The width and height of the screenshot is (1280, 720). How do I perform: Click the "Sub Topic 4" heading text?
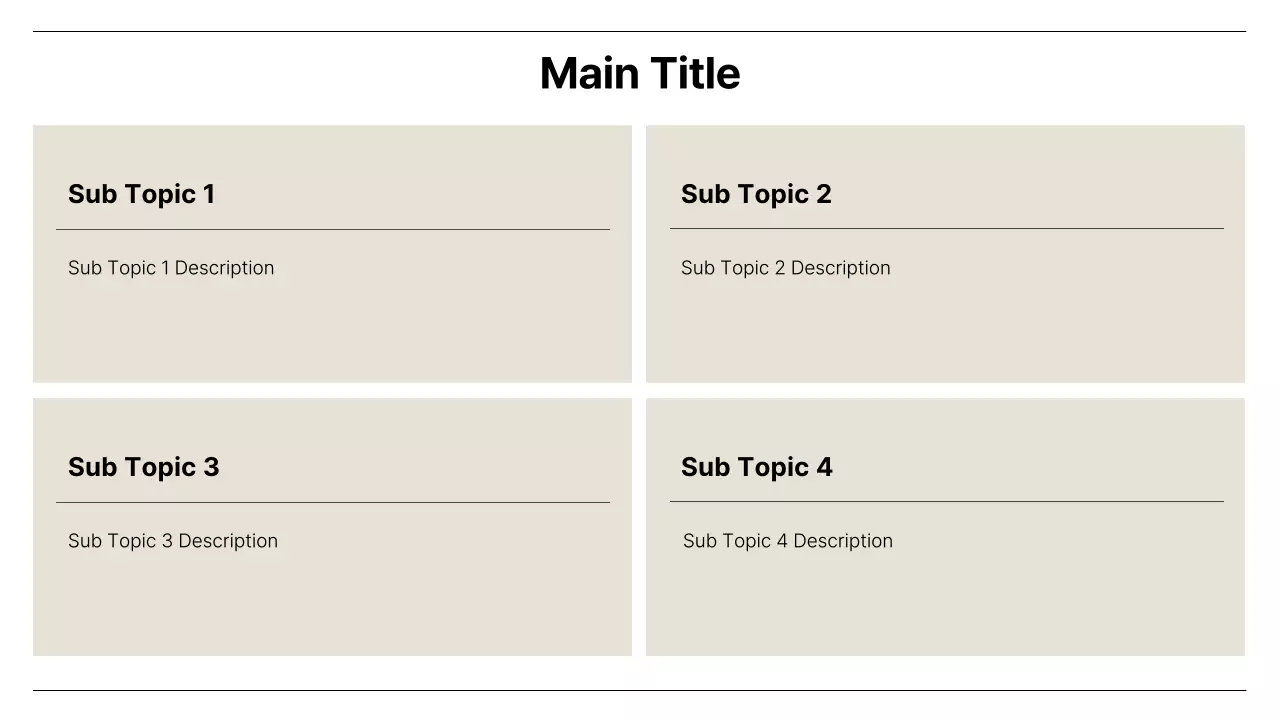tap(756, 467)
